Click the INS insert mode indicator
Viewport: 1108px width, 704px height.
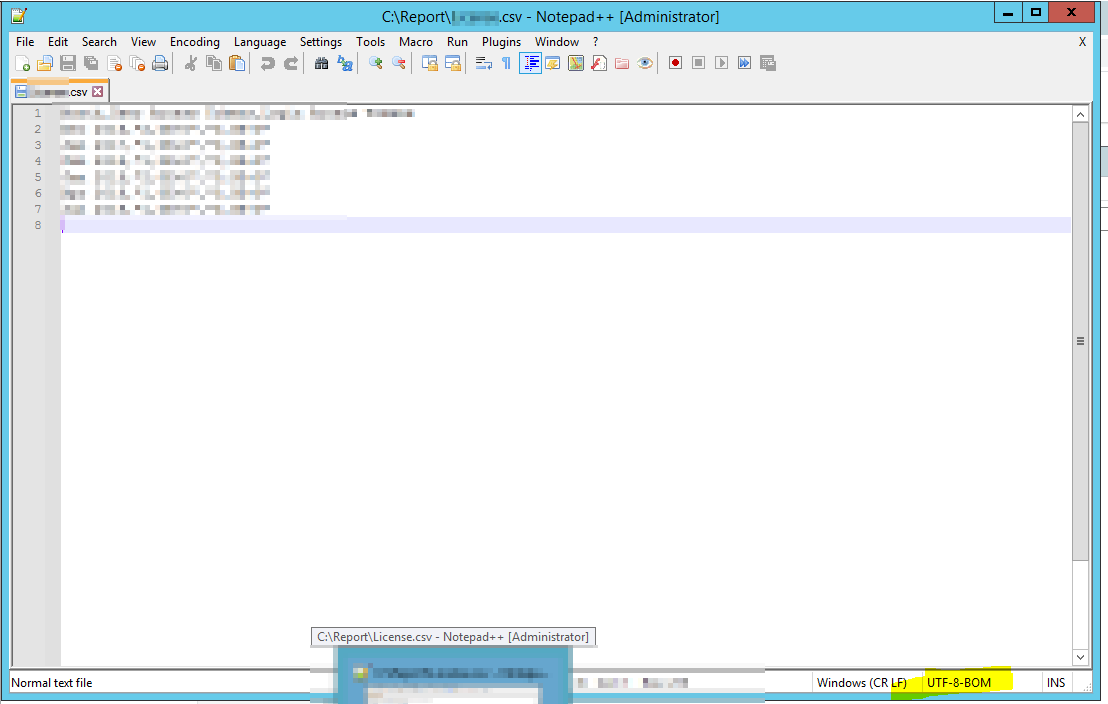pos(1056,682)
